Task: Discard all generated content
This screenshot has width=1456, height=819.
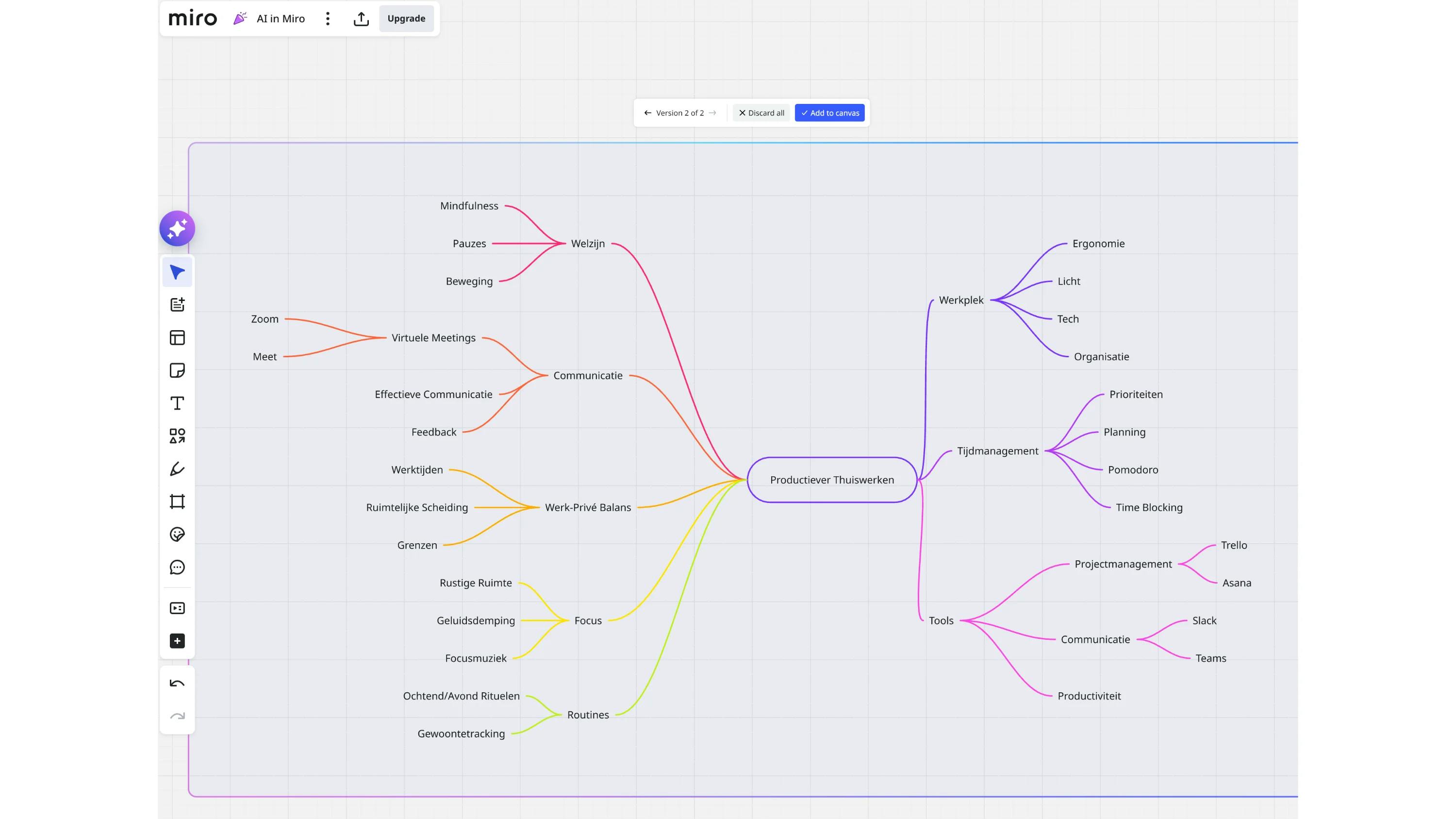Action: click(x=761, y=113)
